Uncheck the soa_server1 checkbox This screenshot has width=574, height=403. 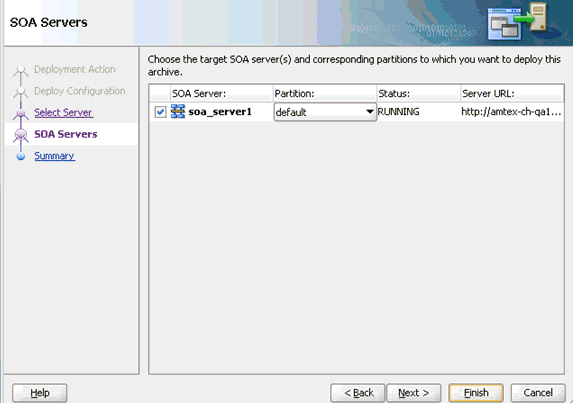[x=160, y=112]
